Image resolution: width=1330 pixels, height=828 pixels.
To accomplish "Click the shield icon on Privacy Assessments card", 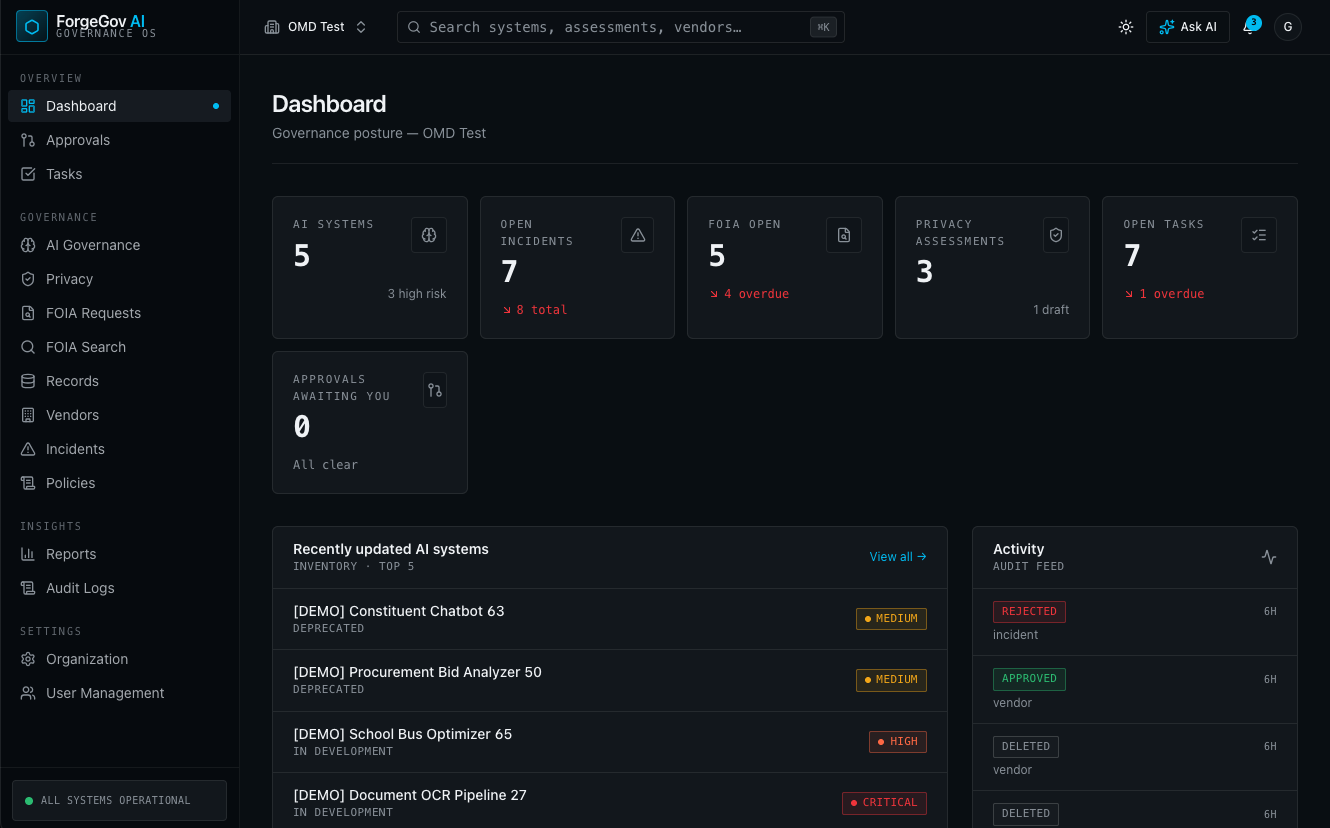I will point(1056,235).
